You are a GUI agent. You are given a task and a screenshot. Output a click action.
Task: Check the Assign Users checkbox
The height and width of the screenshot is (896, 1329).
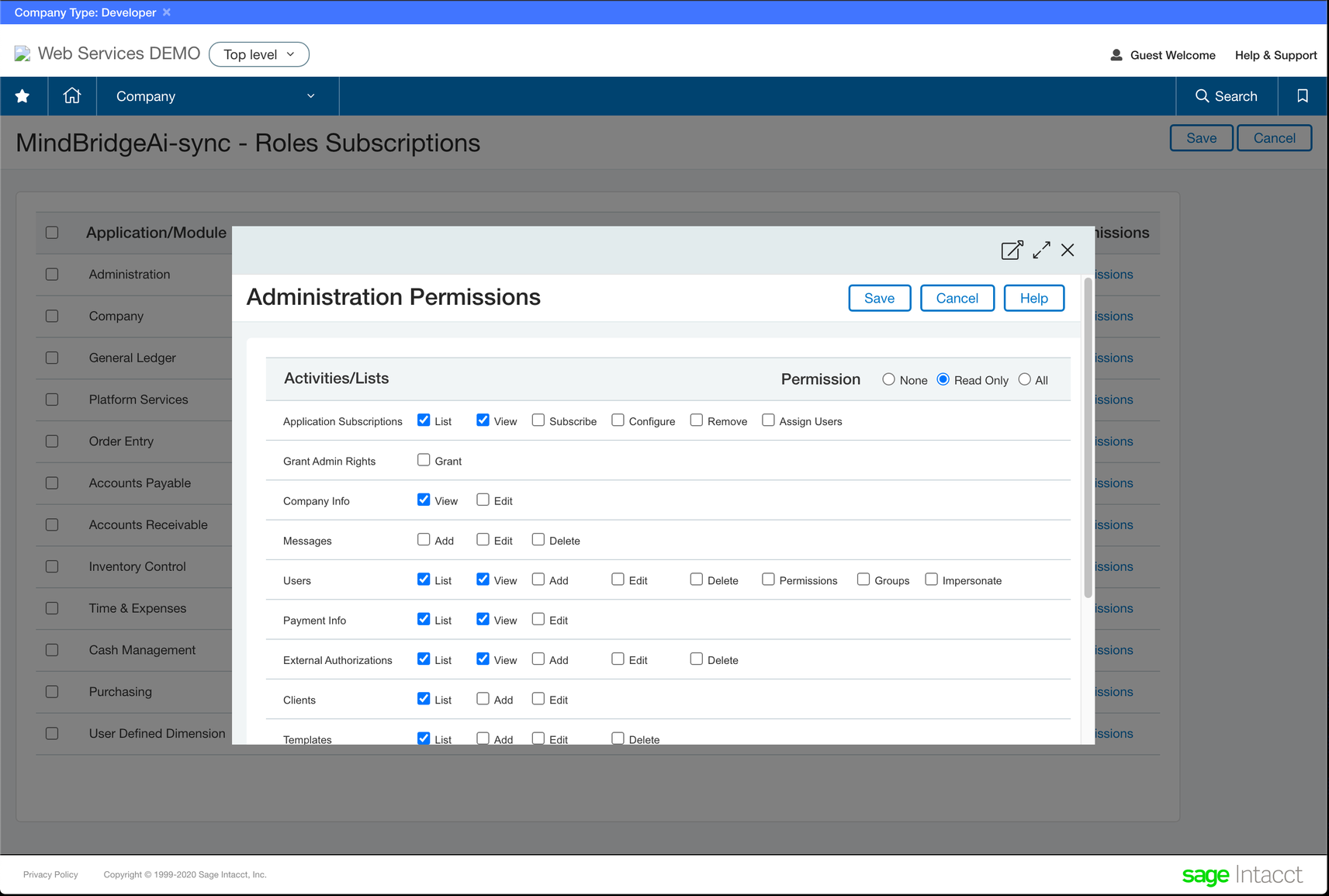coord(768,420)
